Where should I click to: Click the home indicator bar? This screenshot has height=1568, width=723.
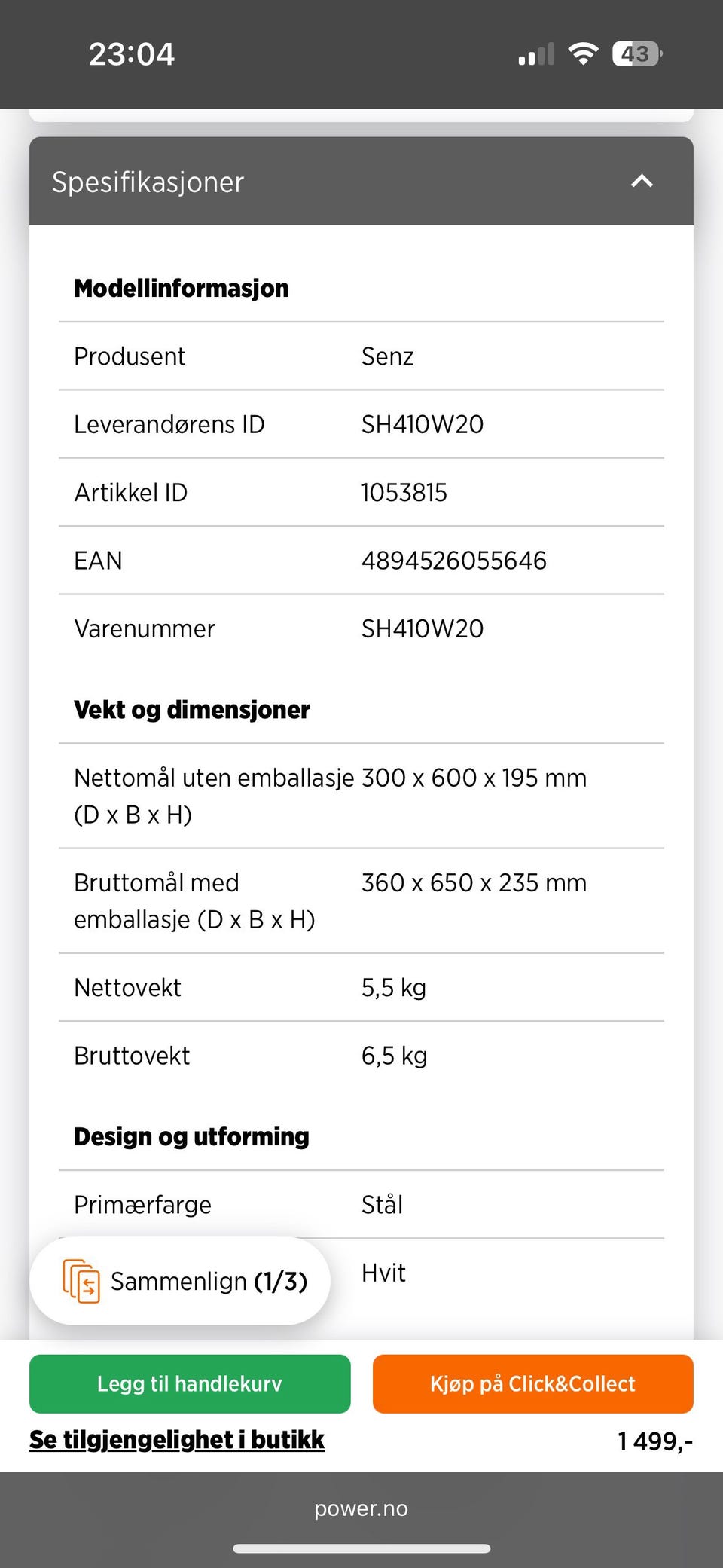(x=361, y=1548)
